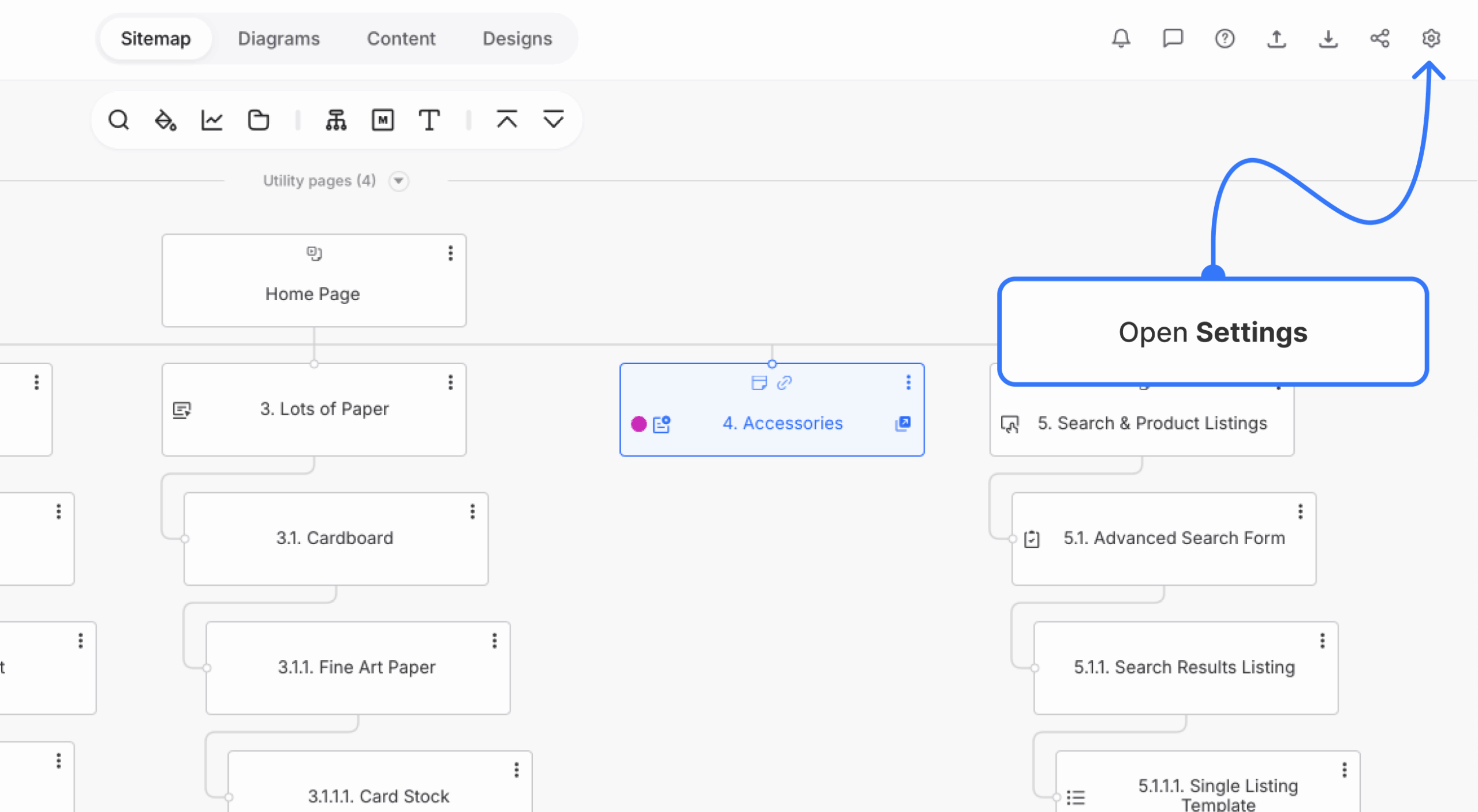Click '5.1. Advanced Search Form' title
1478x812 pixels.
click(x=1174, y=538)
